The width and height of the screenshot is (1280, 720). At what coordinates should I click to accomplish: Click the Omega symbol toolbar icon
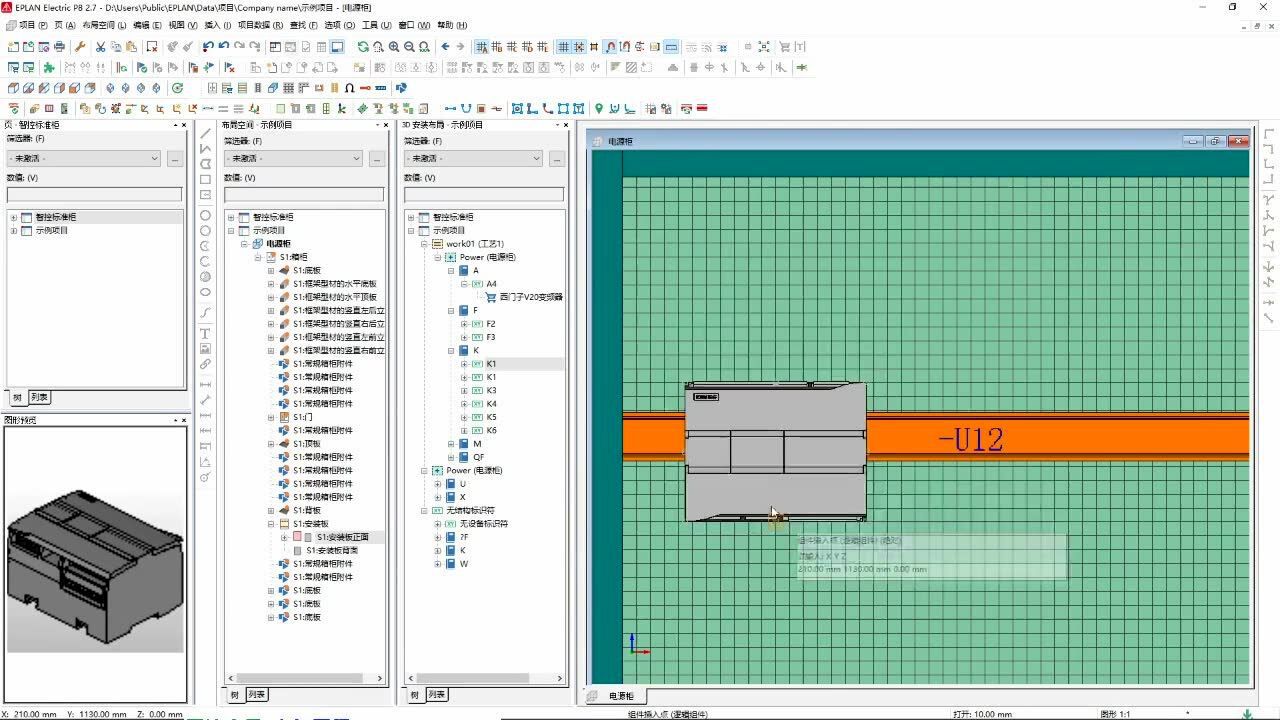pos(349,88)
